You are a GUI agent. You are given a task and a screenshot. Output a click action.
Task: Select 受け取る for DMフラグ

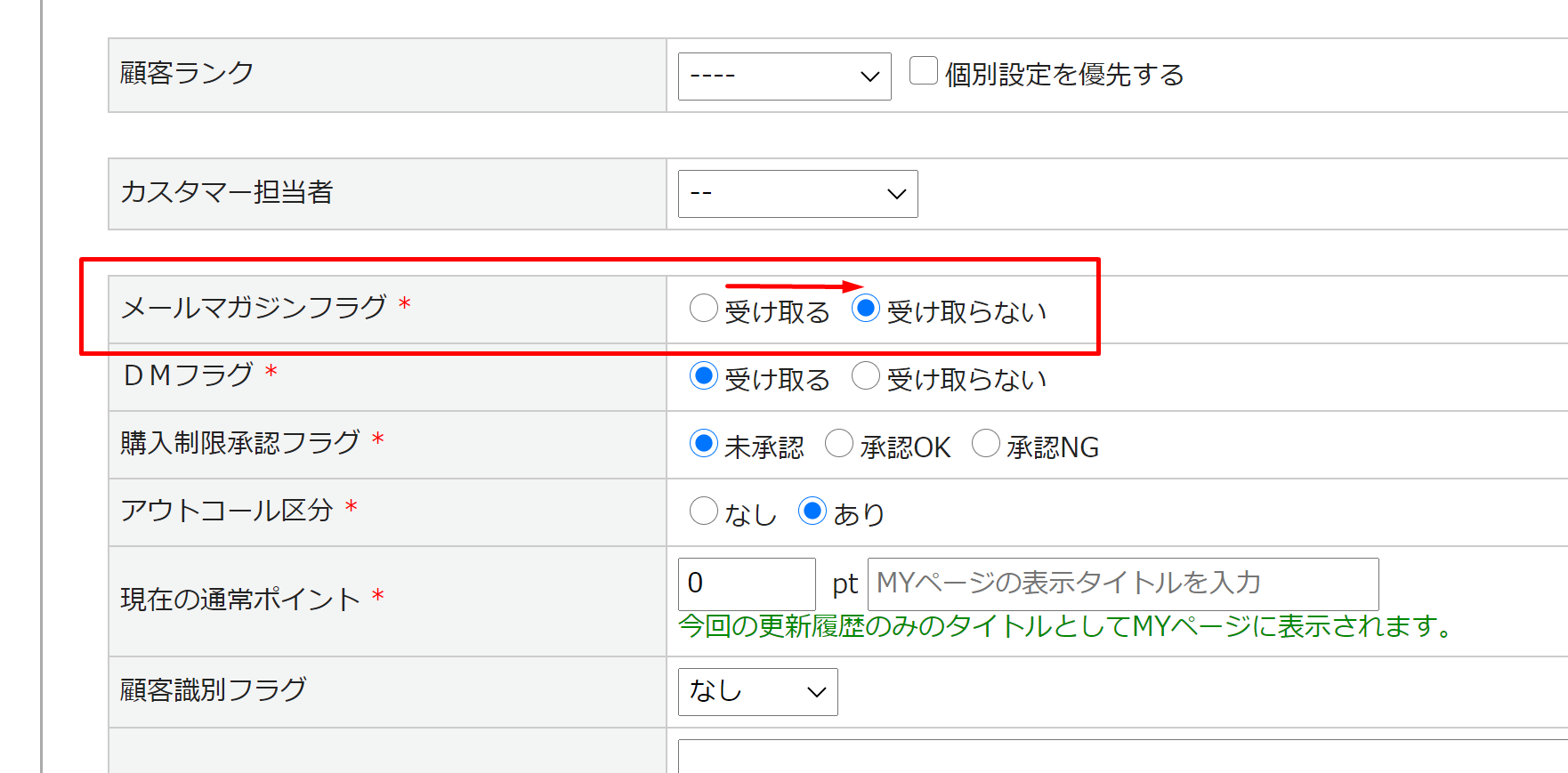point(704,376)
